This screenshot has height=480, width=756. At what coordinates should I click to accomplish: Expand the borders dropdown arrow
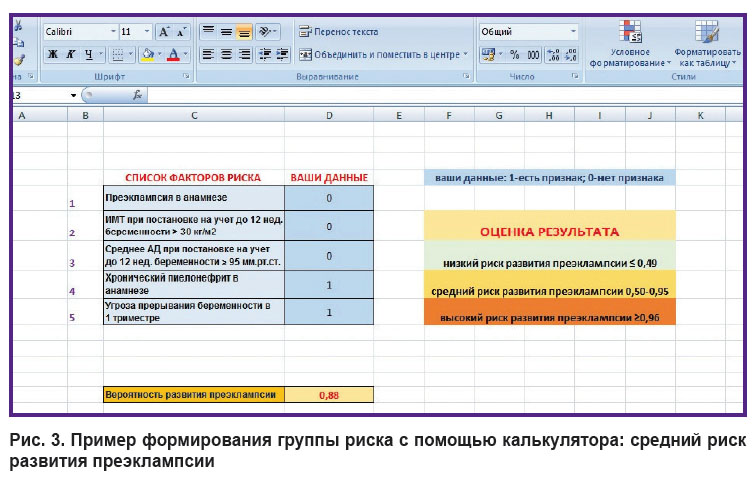tap(130, 54)
